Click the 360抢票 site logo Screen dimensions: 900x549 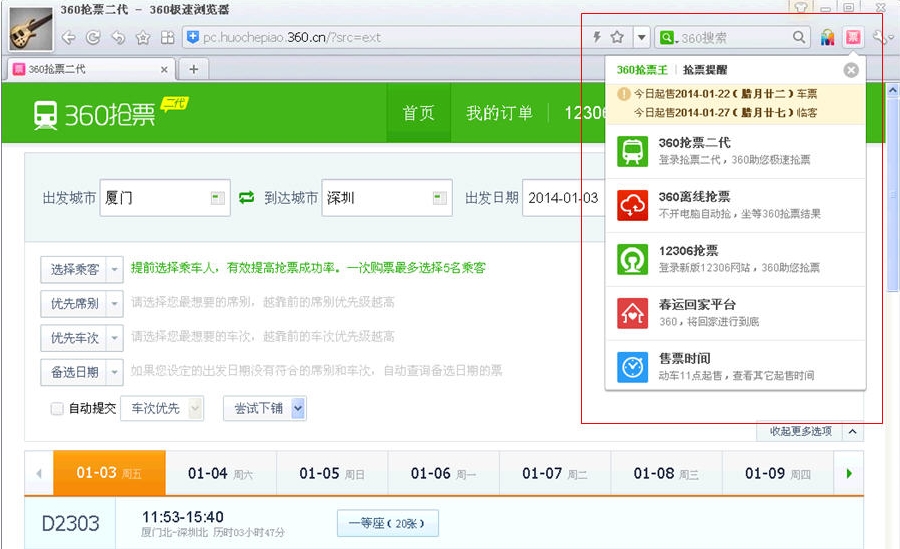pos(109,113)
